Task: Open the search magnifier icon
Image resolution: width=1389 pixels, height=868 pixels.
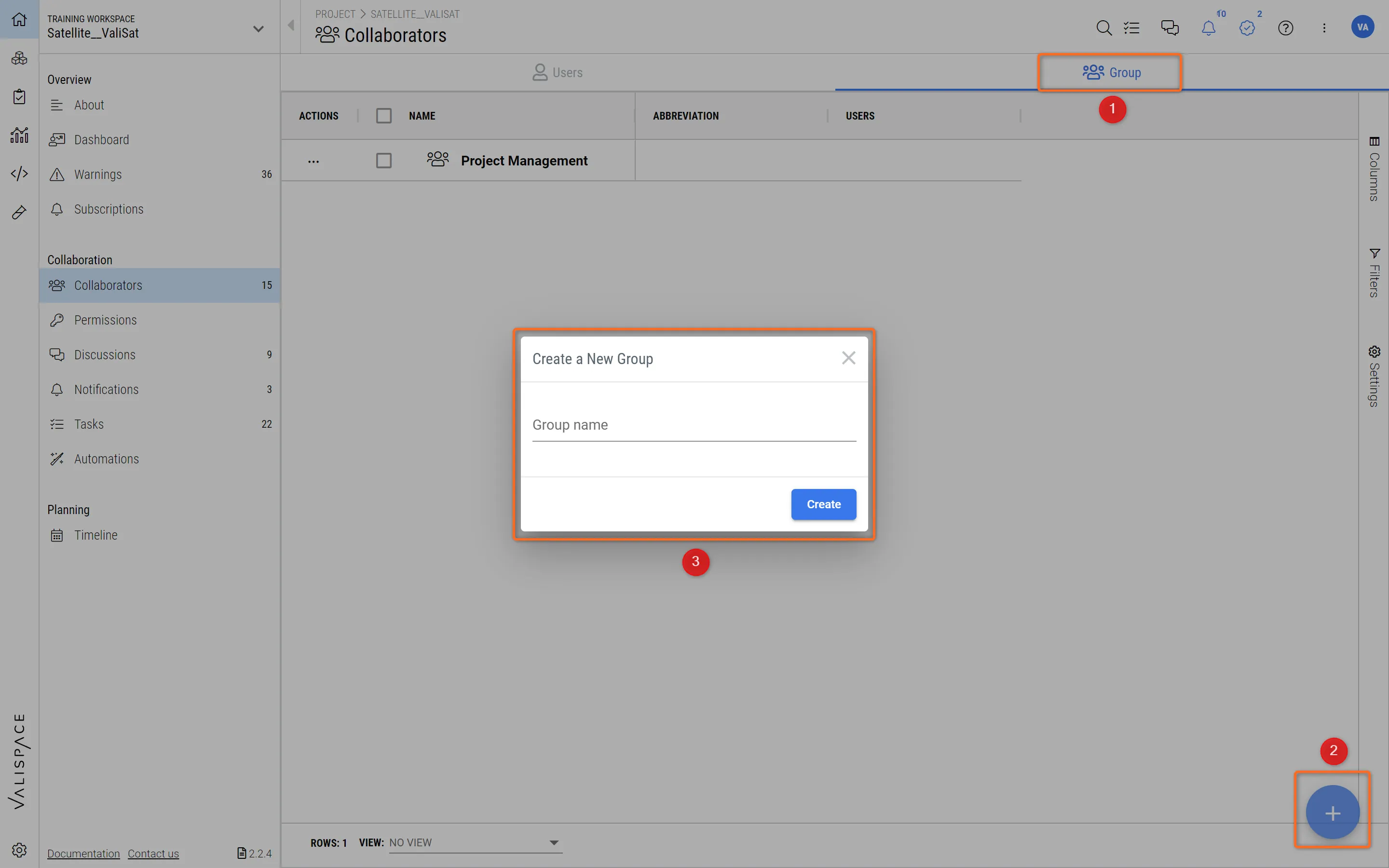Action: (x=1103, y=27)
